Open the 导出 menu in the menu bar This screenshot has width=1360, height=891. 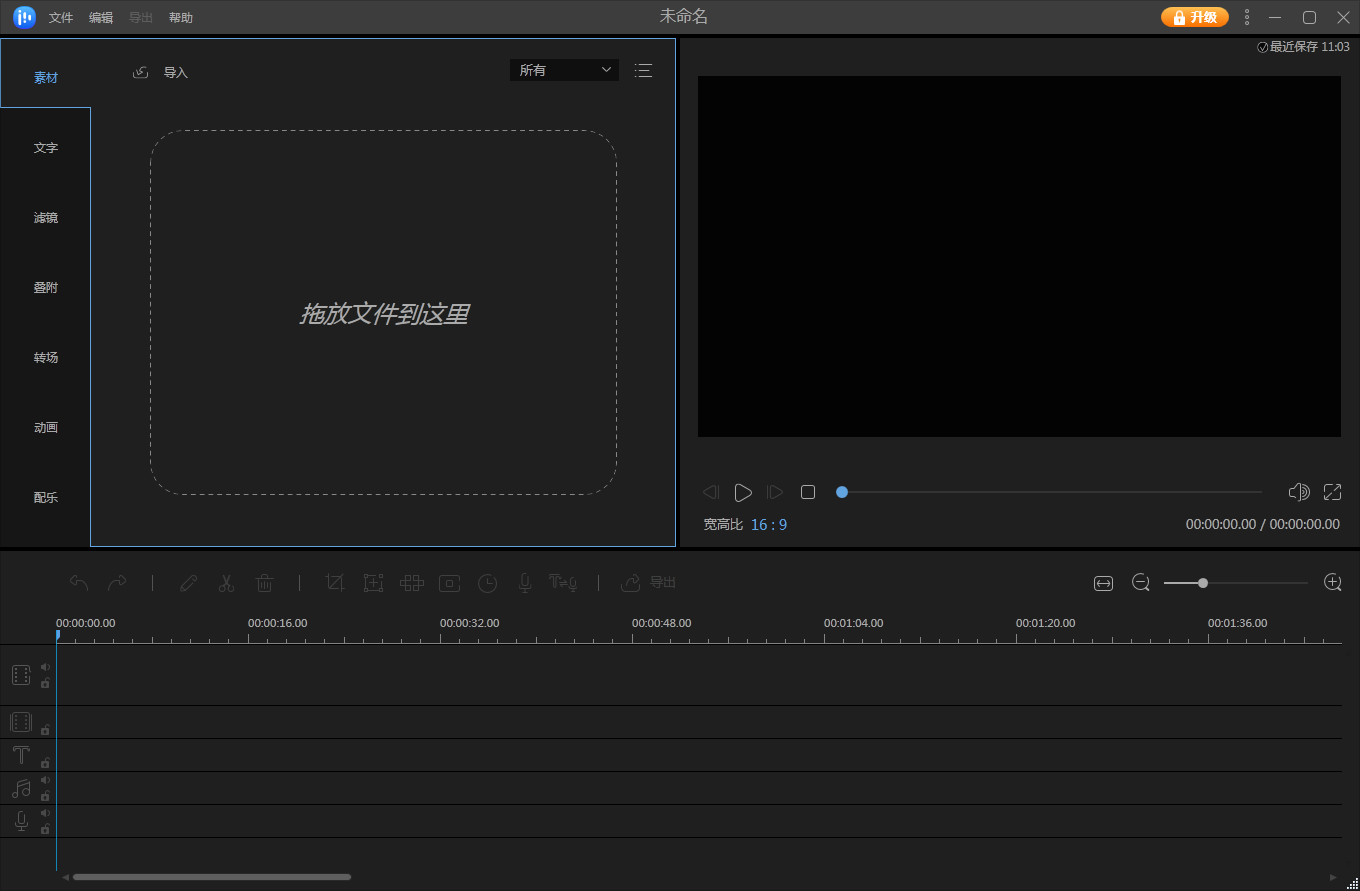pyautogui.click(x=141, y=18)
